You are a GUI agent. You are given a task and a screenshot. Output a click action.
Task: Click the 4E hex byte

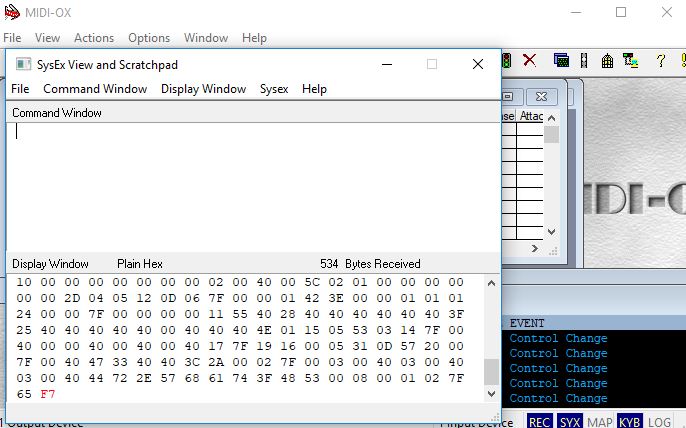pos(264,330)
